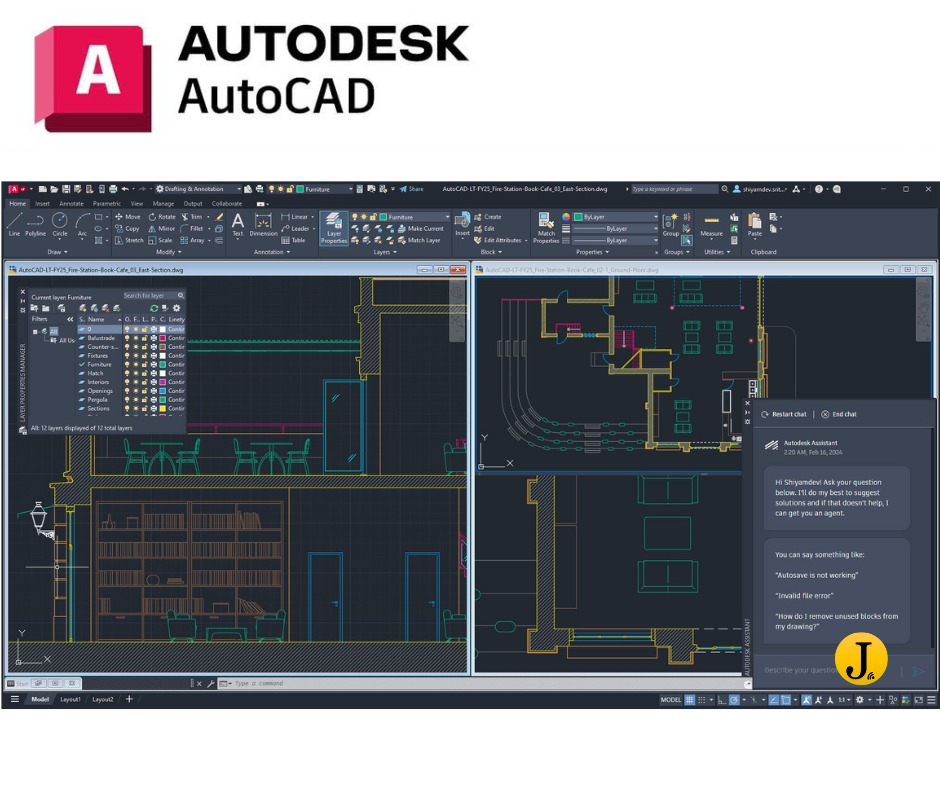Expand the Annotation panel

click(x=272, y=252)
